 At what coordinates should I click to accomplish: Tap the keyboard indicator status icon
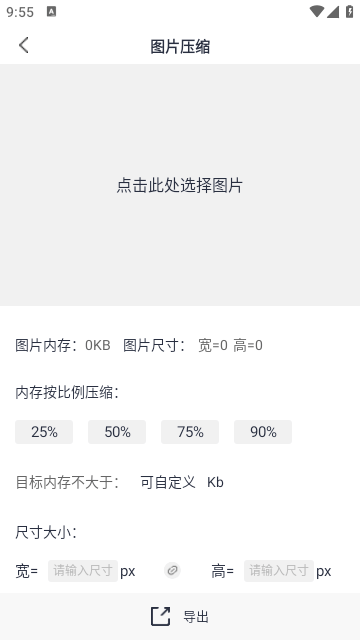point(51,11)
